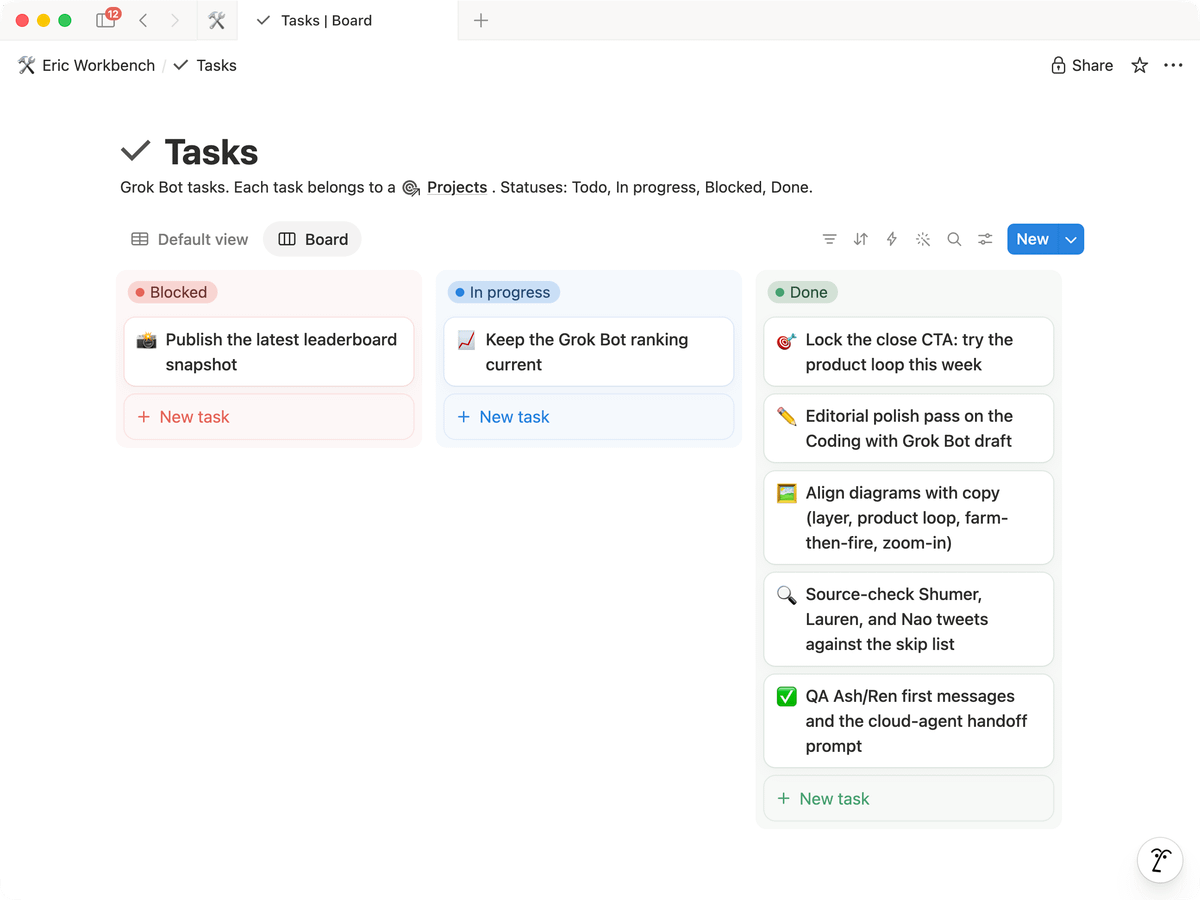Open QA Ash/Ren first messages card
Image resolution: width=1200 pixels, height=900 pixels.
pyautogui.click(x=909, y=721)
